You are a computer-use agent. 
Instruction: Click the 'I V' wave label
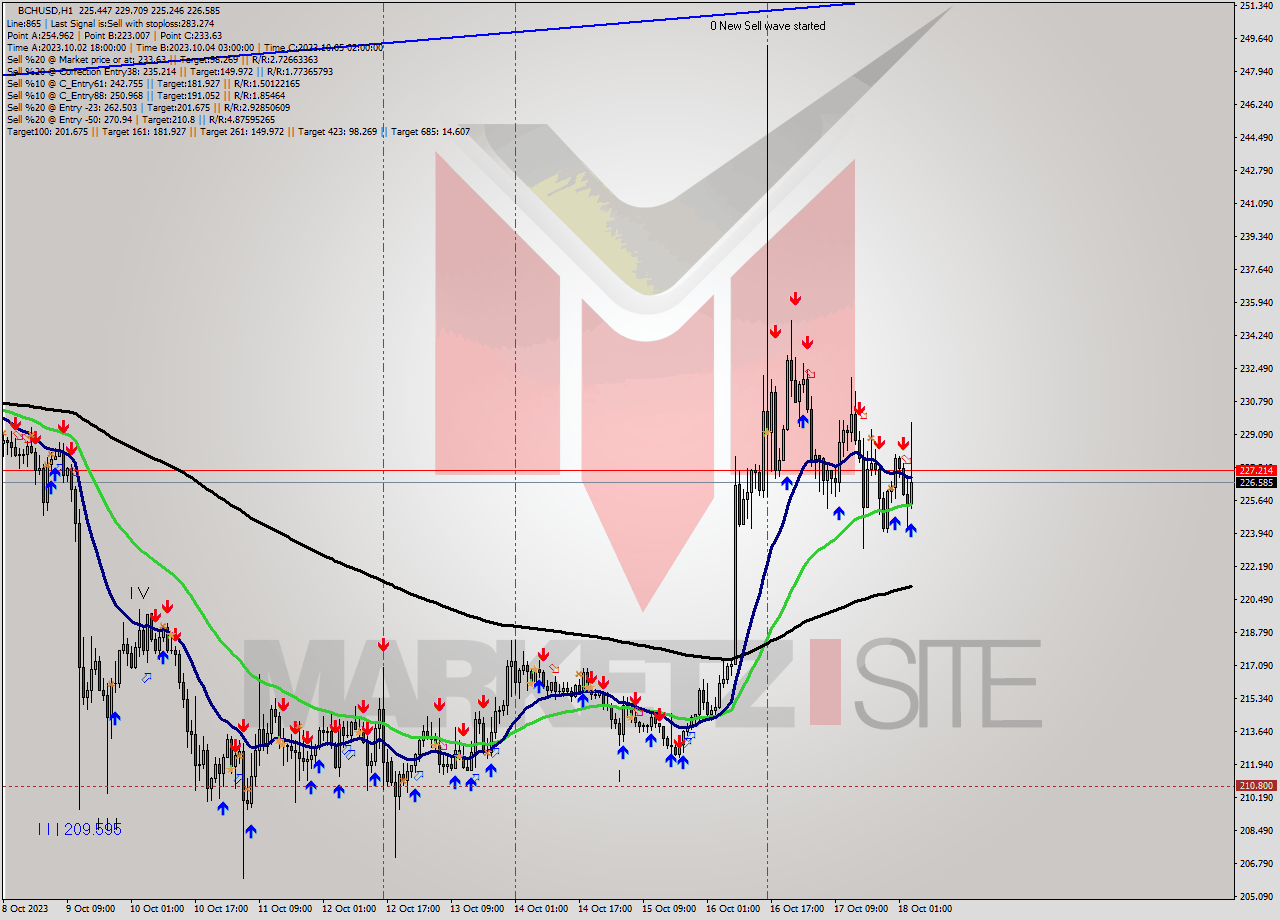pos(139,593)
